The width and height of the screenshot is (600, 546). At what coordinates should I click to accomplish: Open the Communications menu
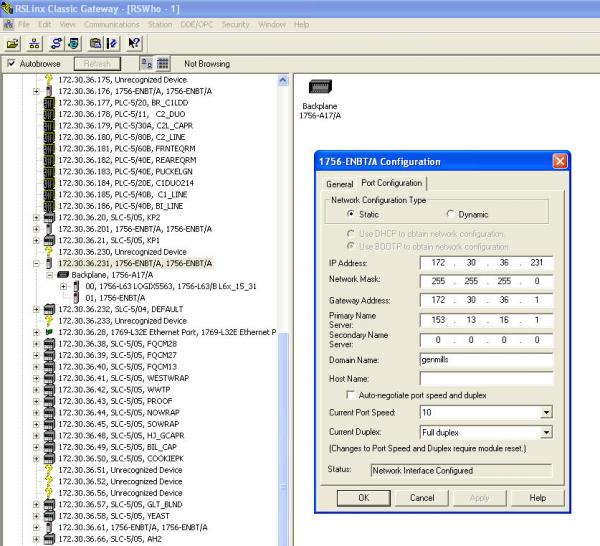coord(112,24)
